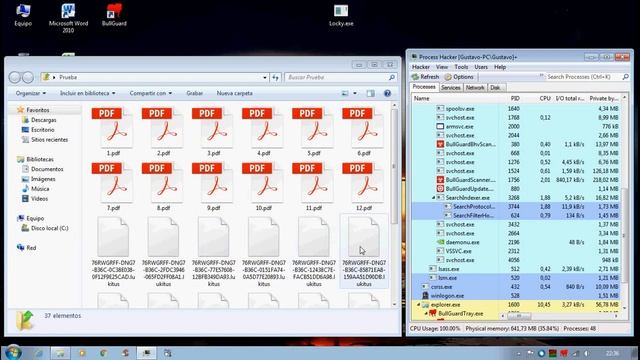640x360 pixels.
Task: Open Explorer help question mark icon
Action: click(x=387, y=93)
